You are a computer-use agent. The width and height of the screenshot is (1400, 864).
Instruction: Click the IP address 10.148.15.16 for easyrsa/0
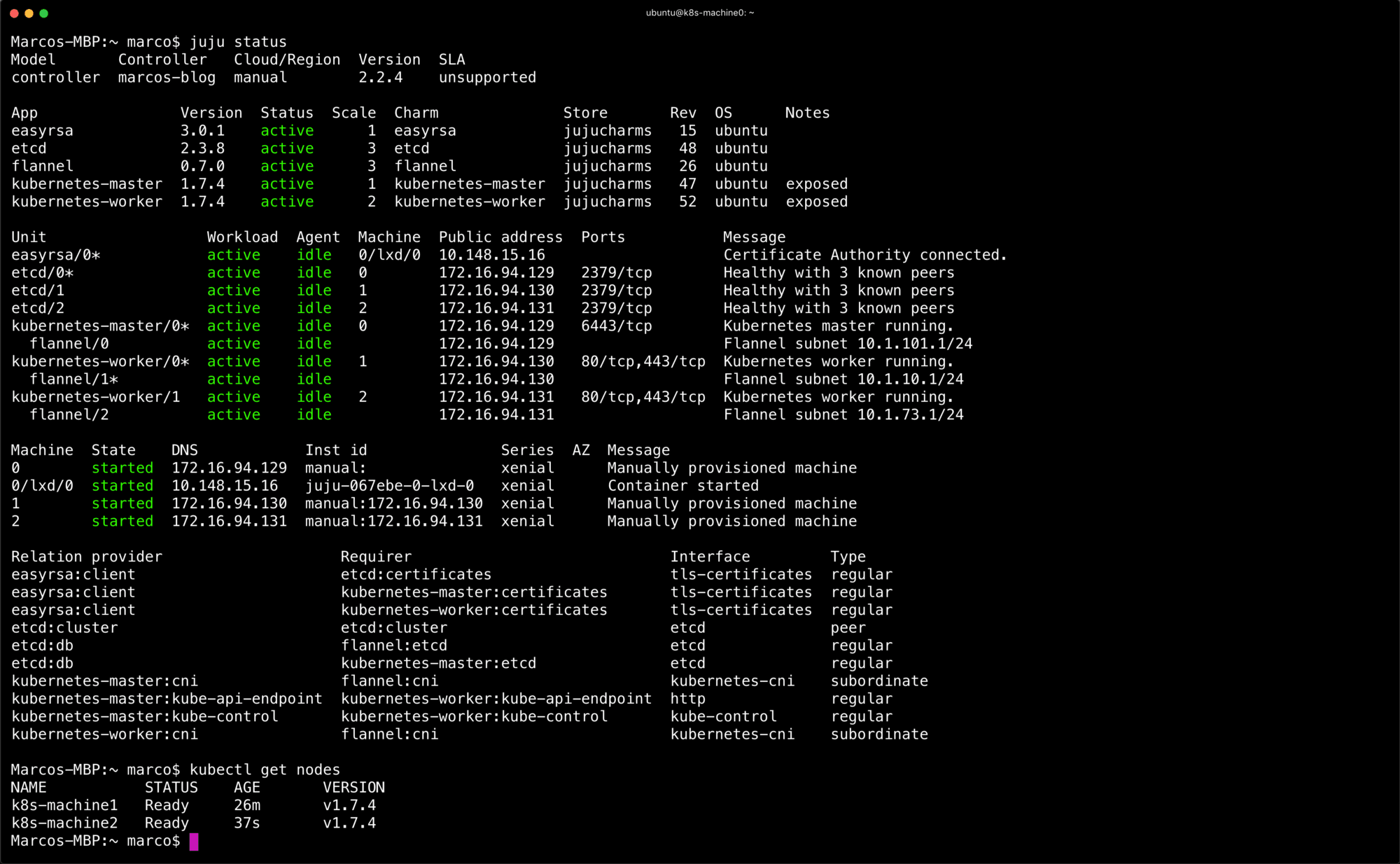[x=491, y=255]
